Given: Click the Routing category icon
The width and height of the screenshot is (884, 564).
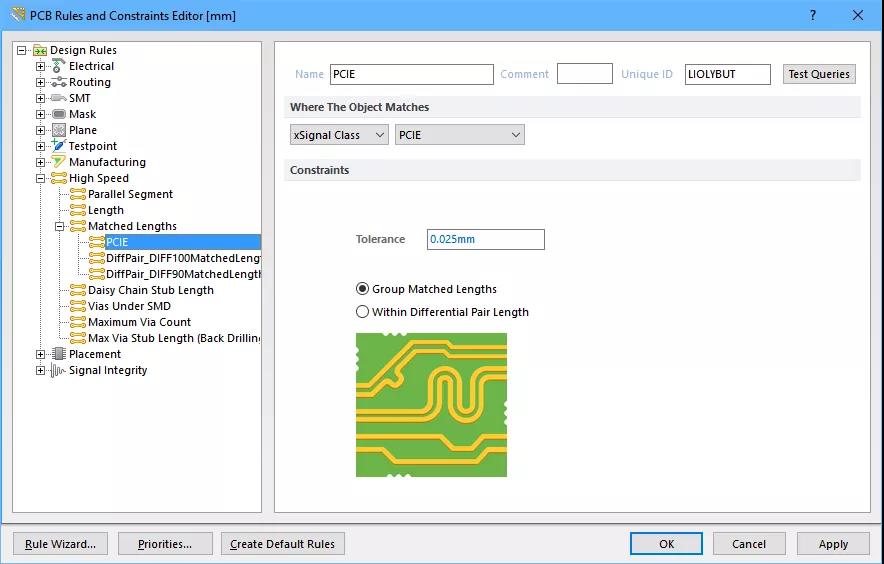Looking at the screenshot, I should pos(58,82).
